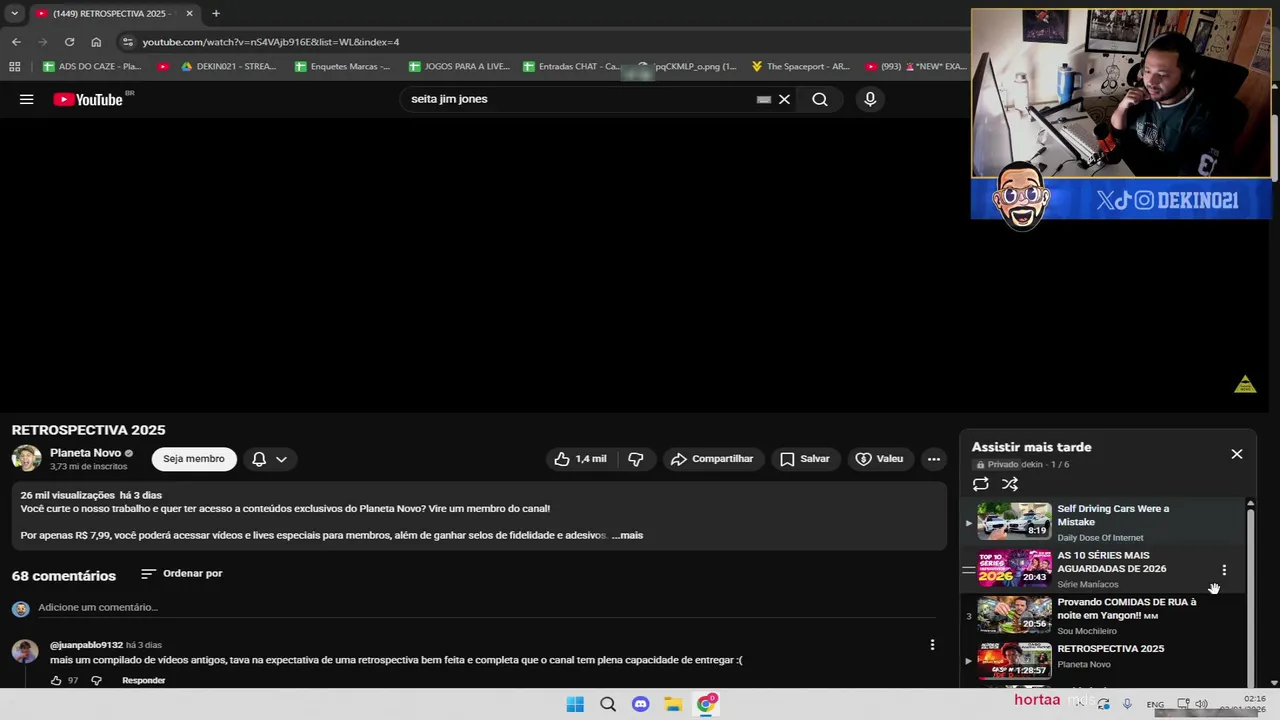This screenshot has height=720, width=1280.
Task: Open options for AS 10 SÉRIES playlist item
Action: click(1224, 570)
